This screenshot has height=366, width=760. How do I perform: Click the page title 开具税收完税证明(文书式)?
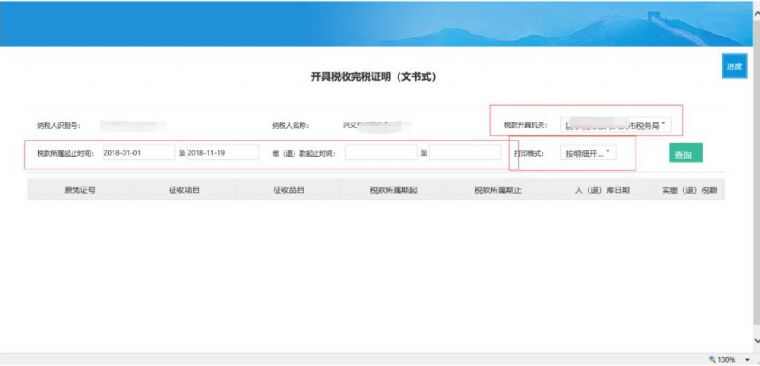[374, 77]
